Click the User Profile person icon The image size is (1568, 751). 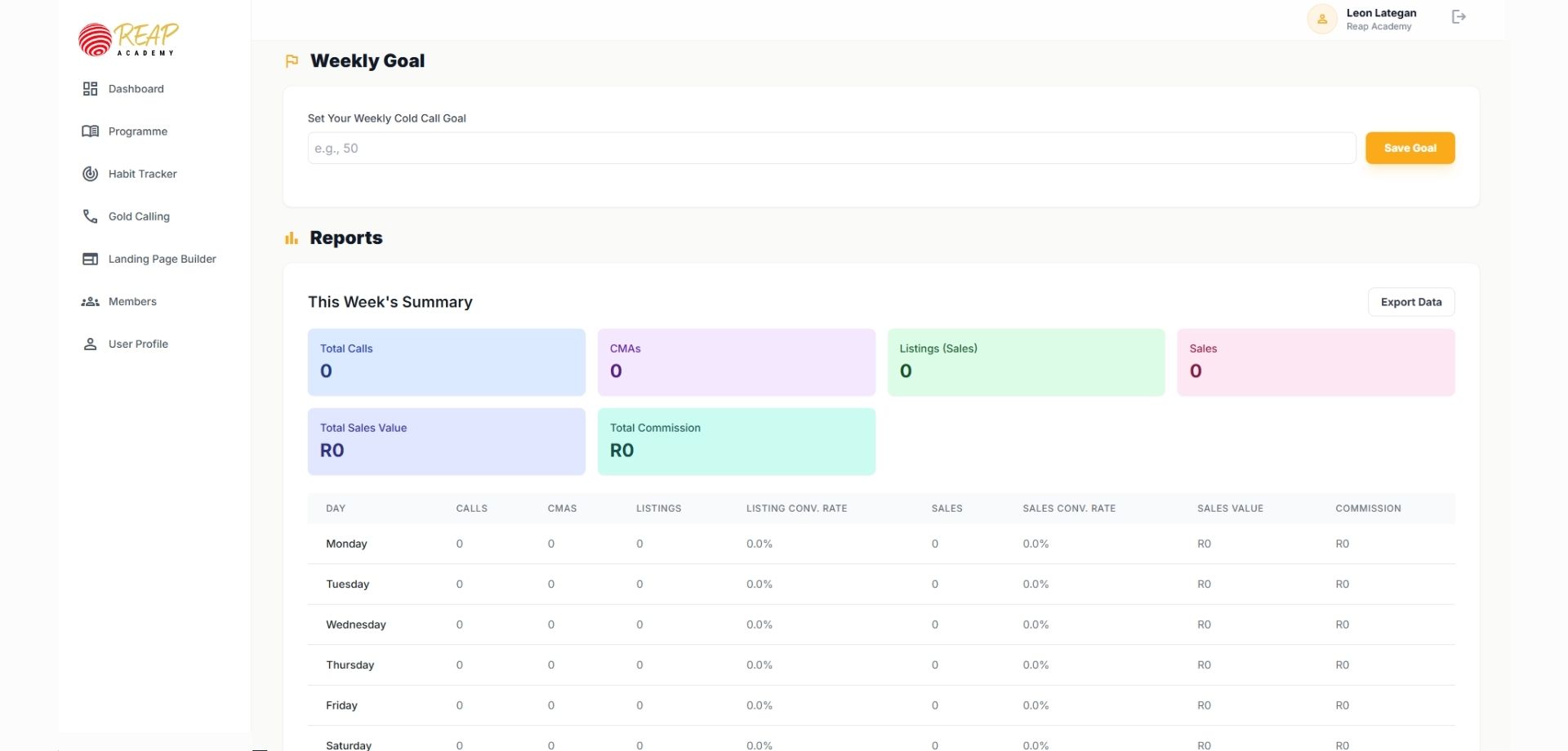[90, 344]
